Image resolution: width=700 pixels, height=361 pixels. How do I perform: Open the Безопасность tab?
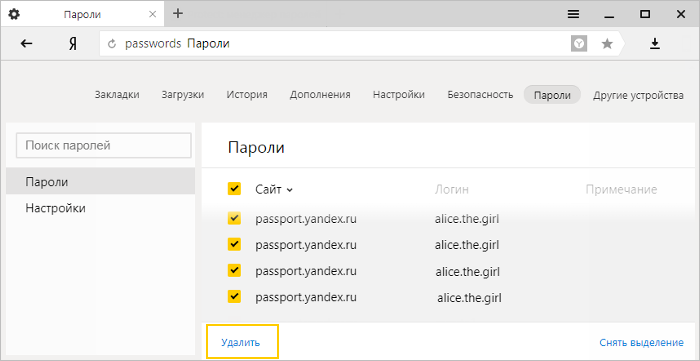pos(480,95)
